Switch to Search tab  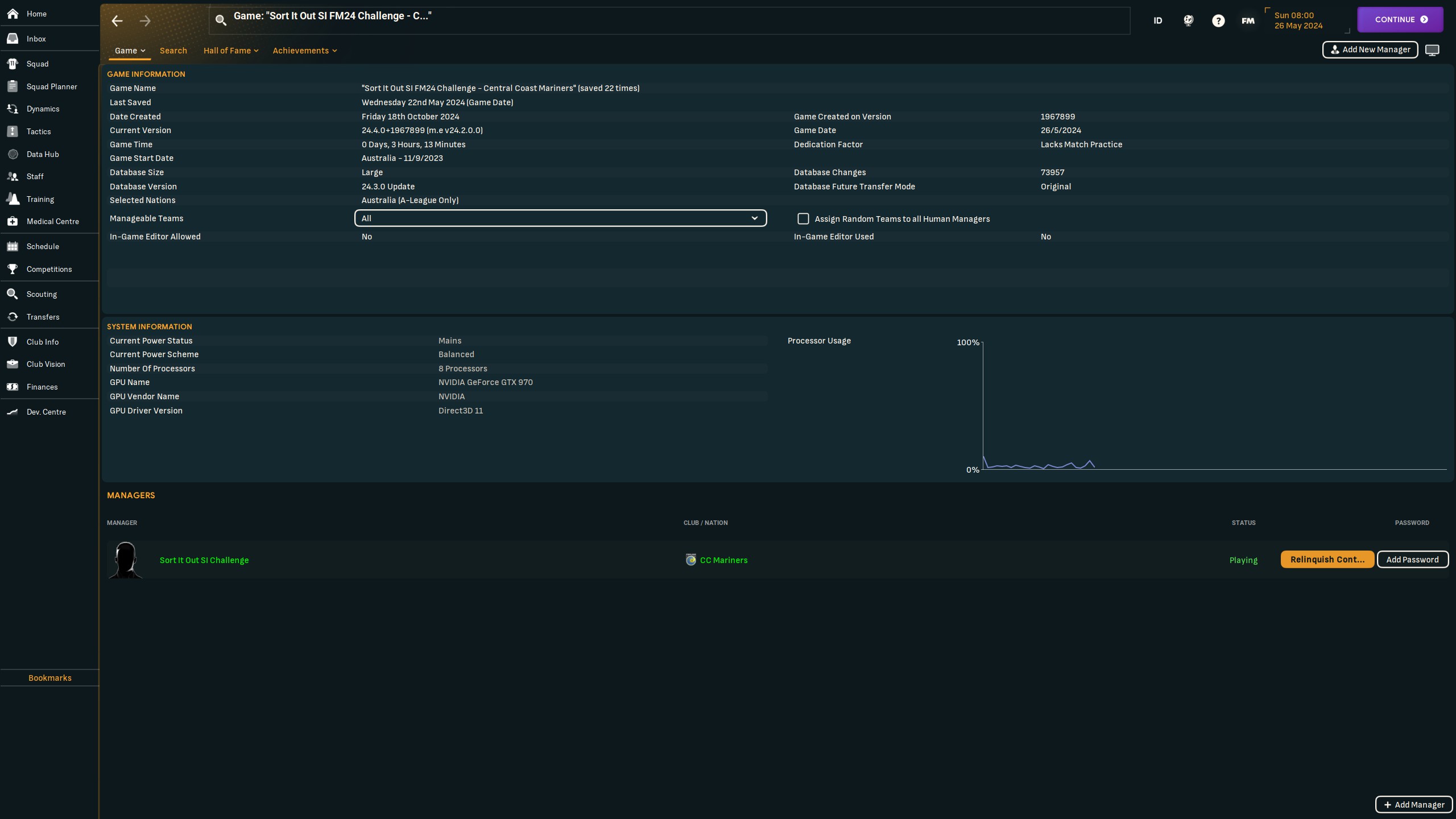pos(173,50)
